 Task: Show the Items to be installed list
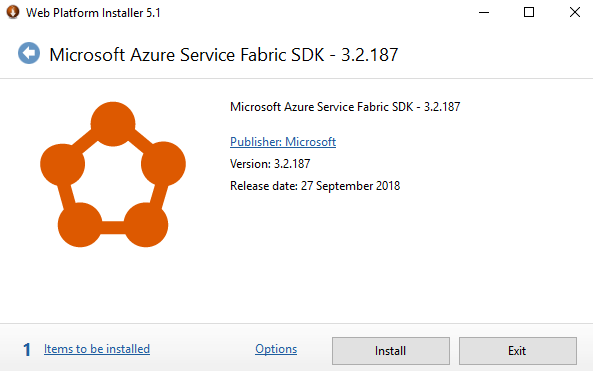click(x=97, y=349)
